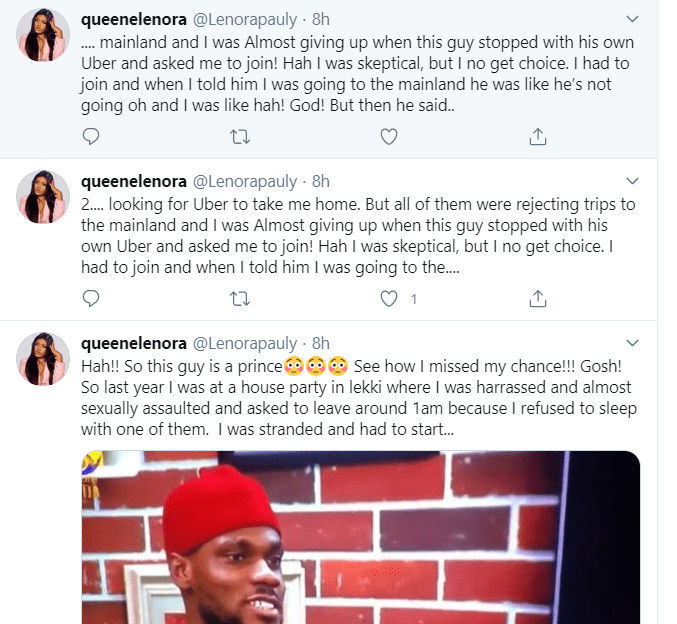Click queenelenora's avatar on the second tweet

click(x=42, y=197)
